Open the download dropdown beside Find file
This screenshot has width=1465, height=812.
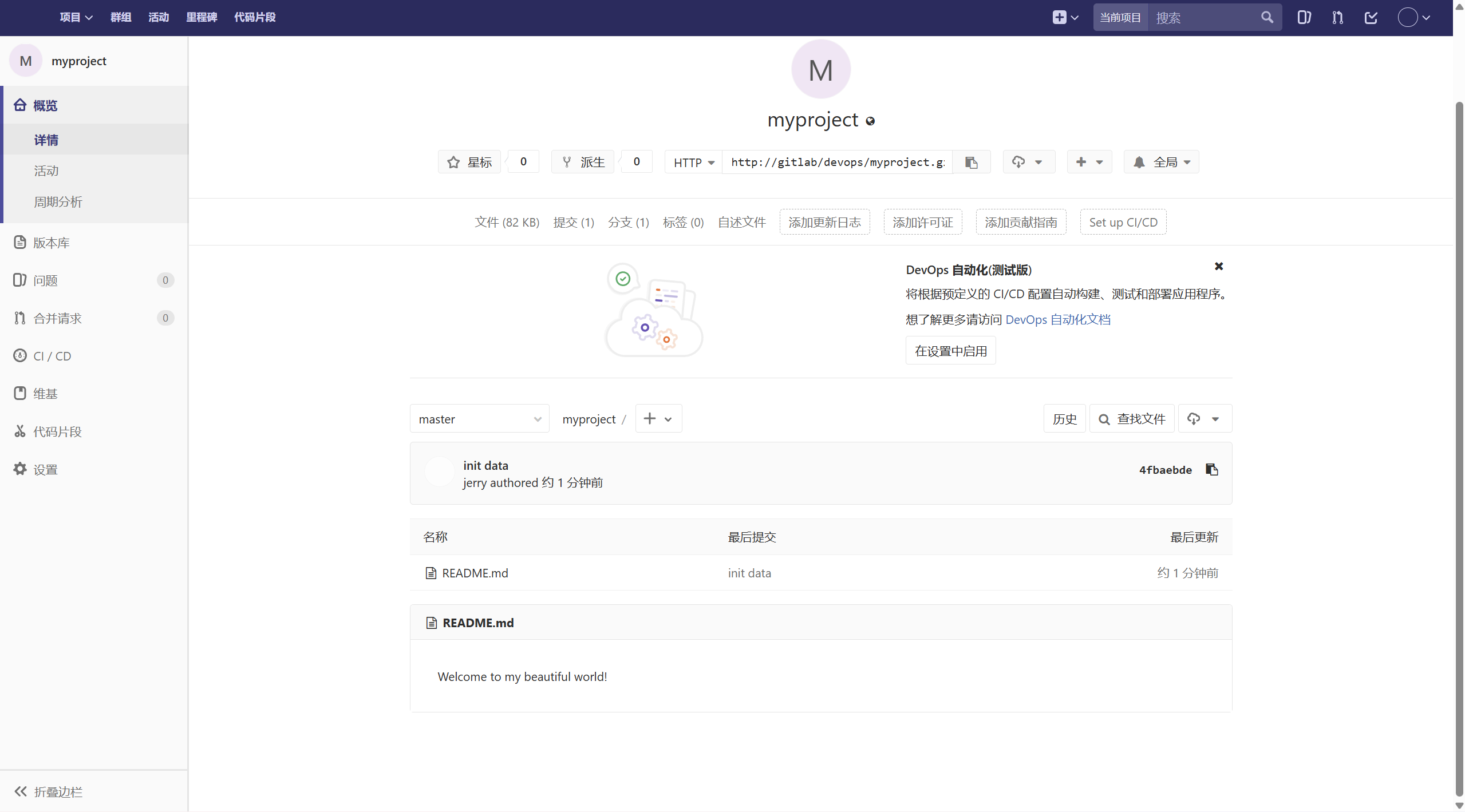(x=1205, y=419)
